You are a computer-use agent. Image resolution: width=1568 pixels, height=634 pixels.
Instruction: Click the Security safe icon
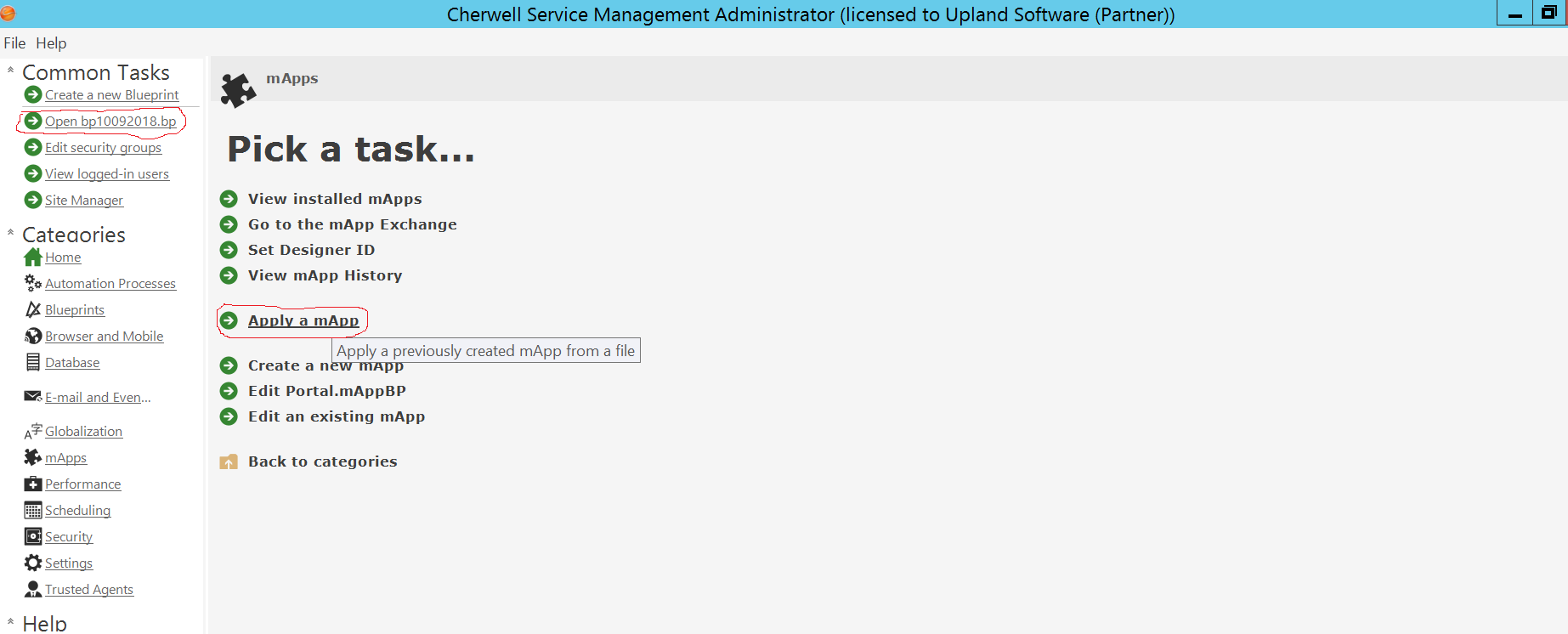pyautogui.click(x=33, y=536)
